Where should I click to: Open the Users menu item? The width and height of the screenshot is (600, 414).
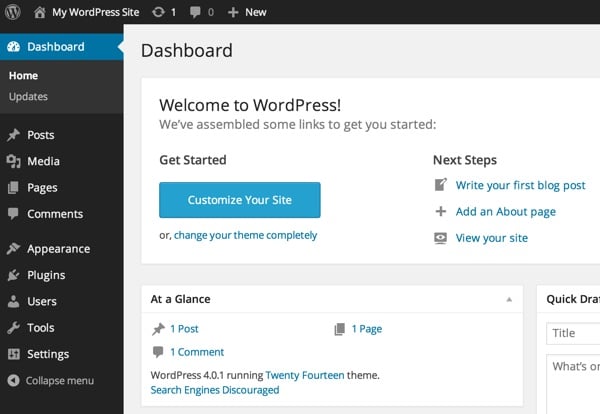[42, 301]
